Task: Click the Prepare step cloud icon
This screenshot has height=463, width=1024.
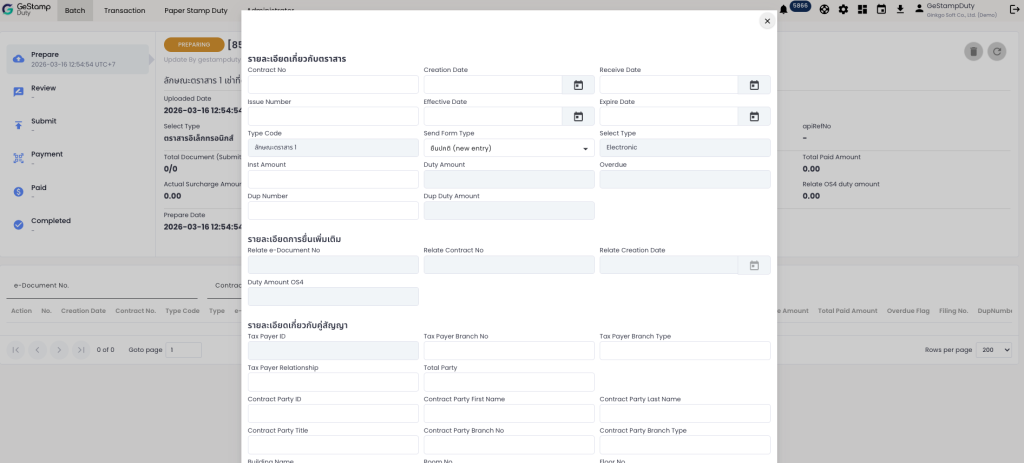Action: pyautogui.click(x=18, y=59)
